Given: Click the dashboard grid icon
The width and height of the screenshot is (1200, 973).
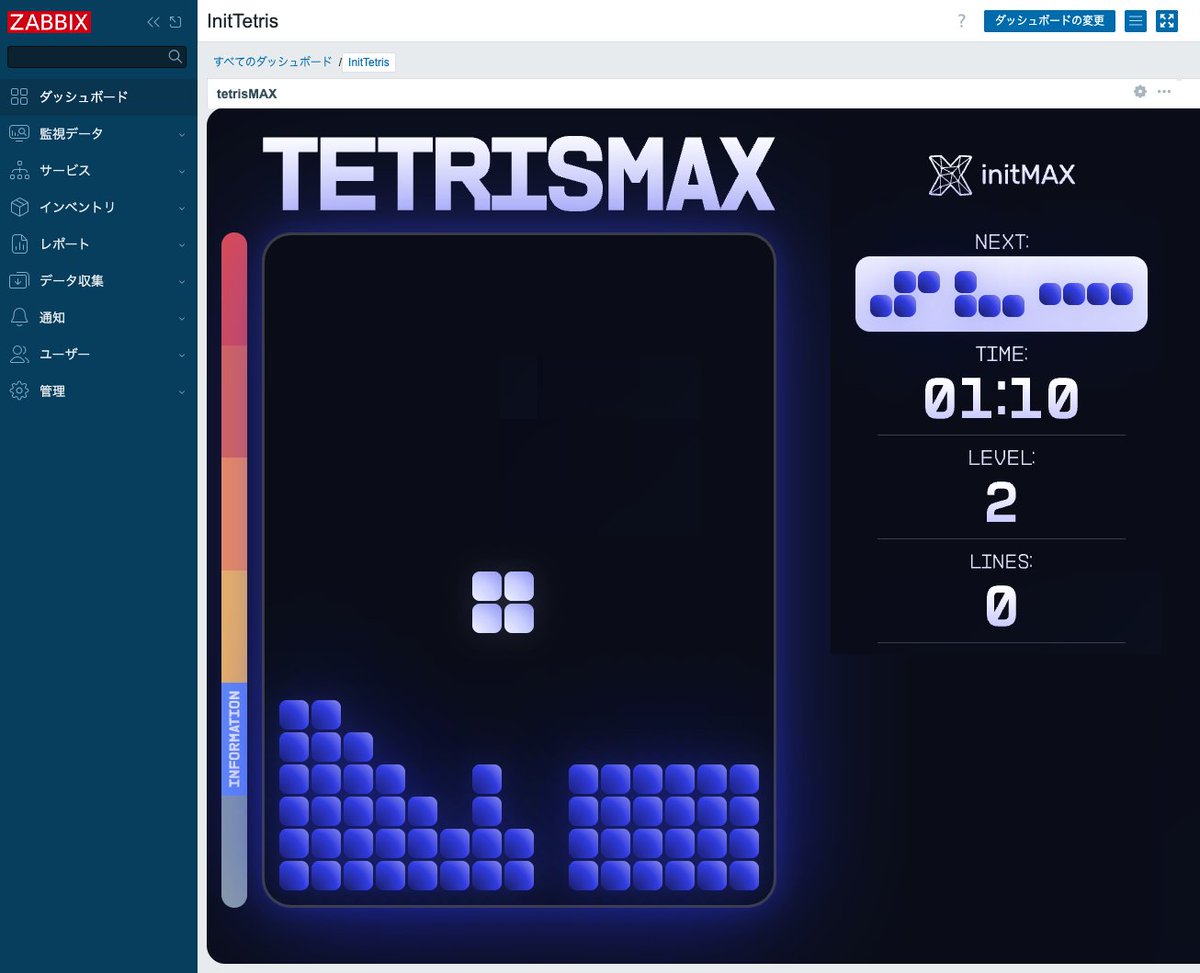Looking at the screenshot, I should tap(19, 97).
